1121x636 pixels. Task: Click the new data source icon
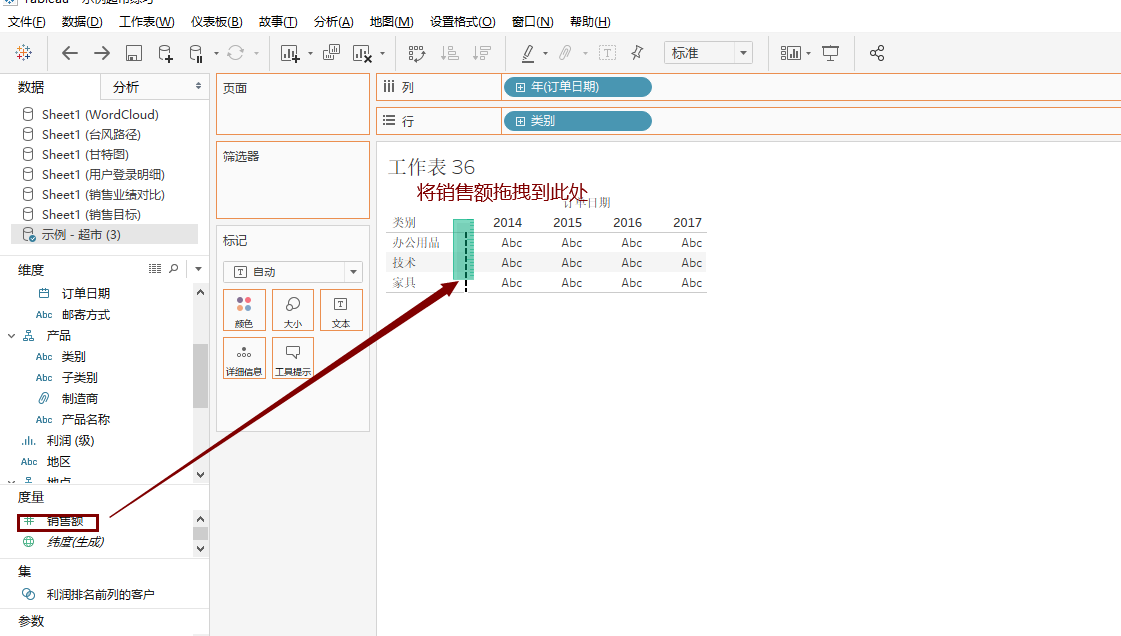pos(165,53)
